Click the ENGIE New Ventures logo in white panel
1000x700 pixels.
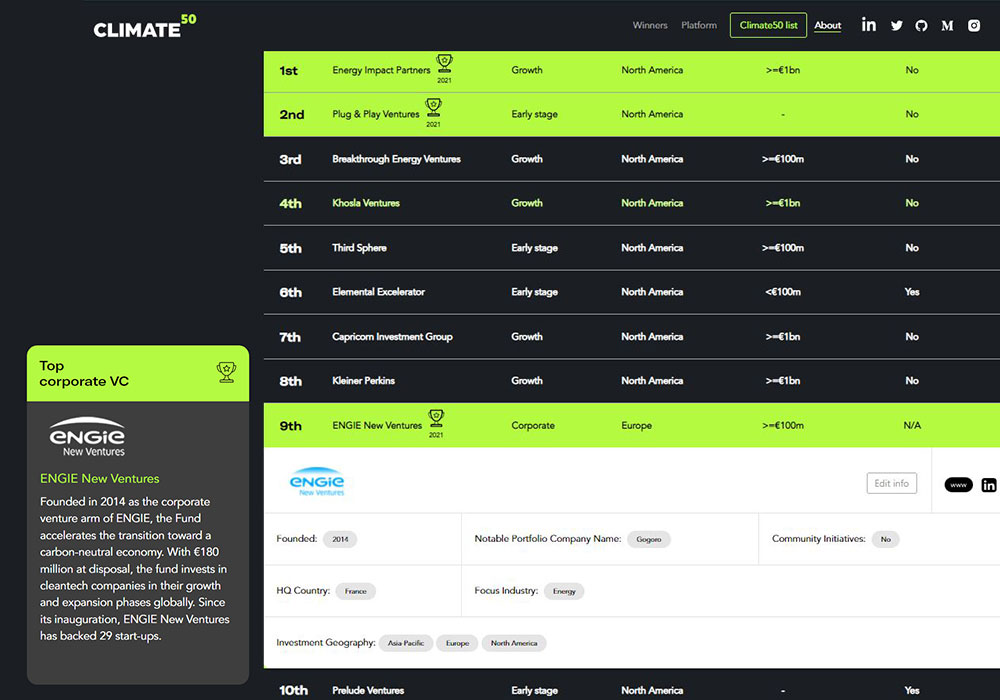(317, 481)
